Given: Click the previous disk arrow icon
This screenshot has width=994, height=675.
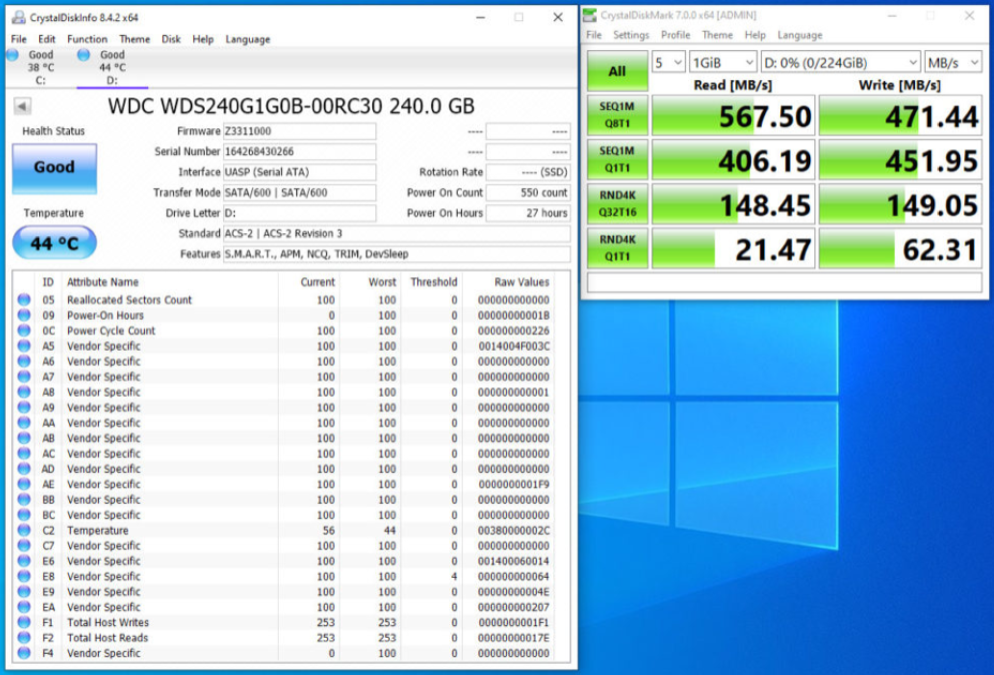Looking at the screenshot, I should coord(22,107).
